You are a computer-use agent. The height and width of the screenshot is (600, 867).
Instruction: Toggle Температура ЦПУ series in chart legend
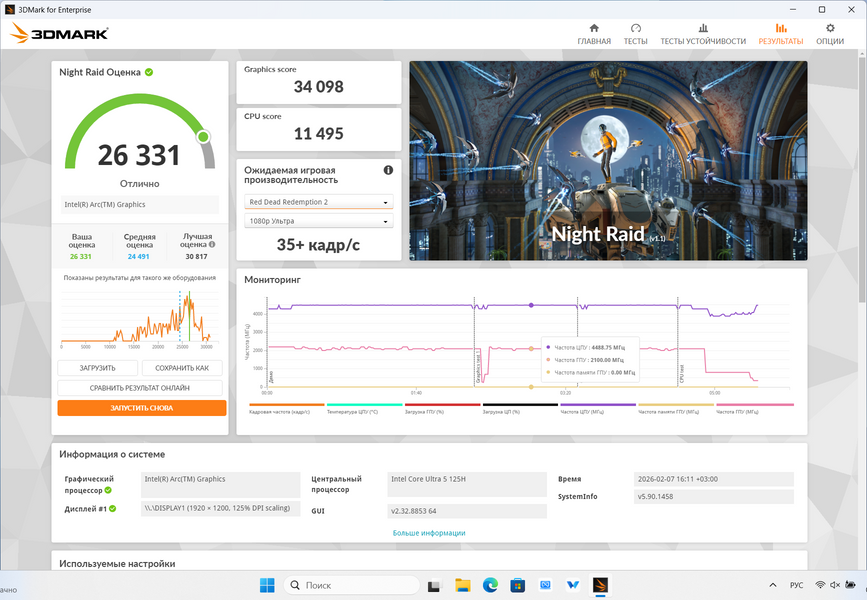364,409
